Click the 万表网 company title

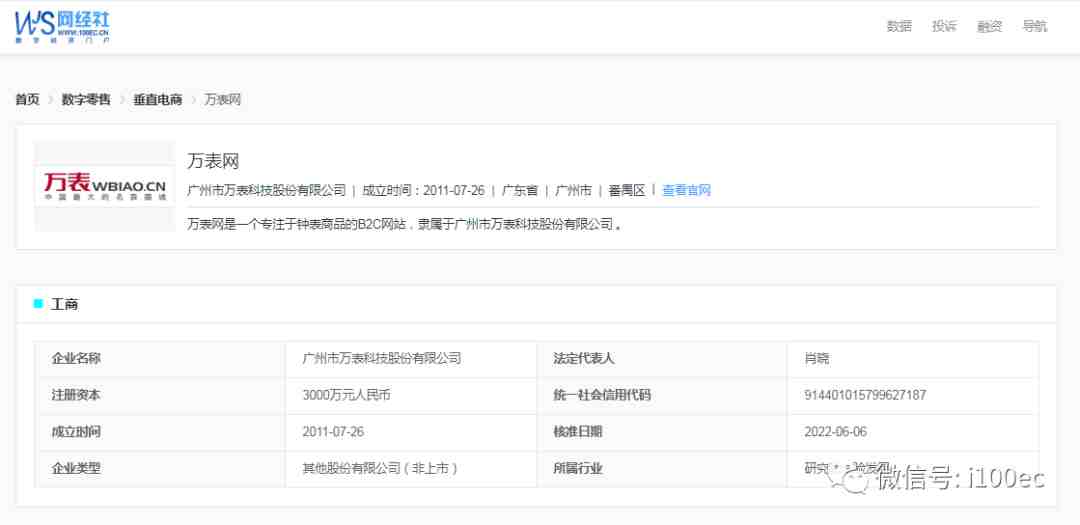(213, 161)
